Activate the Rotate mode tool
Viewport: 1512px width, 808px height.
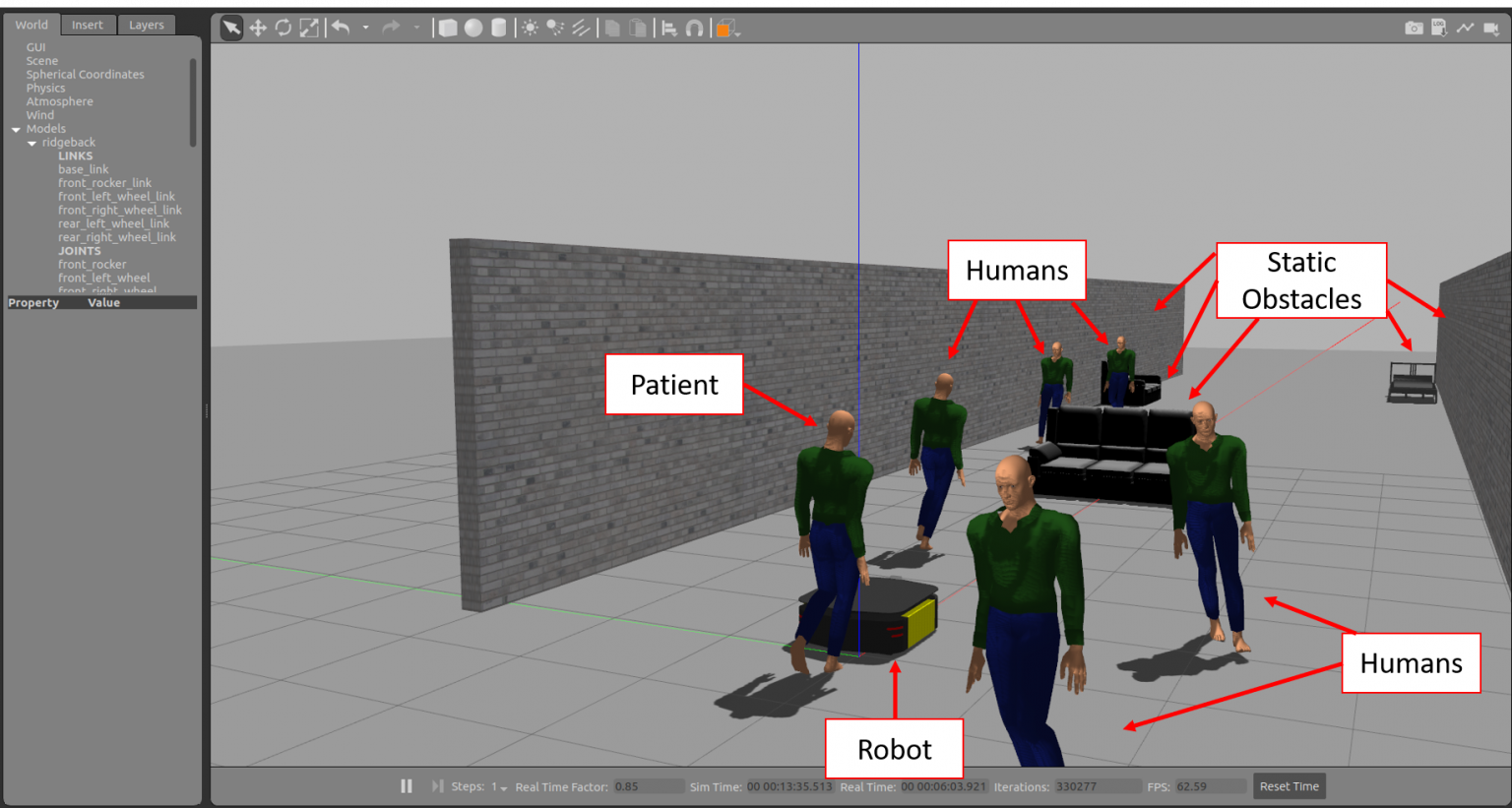[x=283, y=28]
